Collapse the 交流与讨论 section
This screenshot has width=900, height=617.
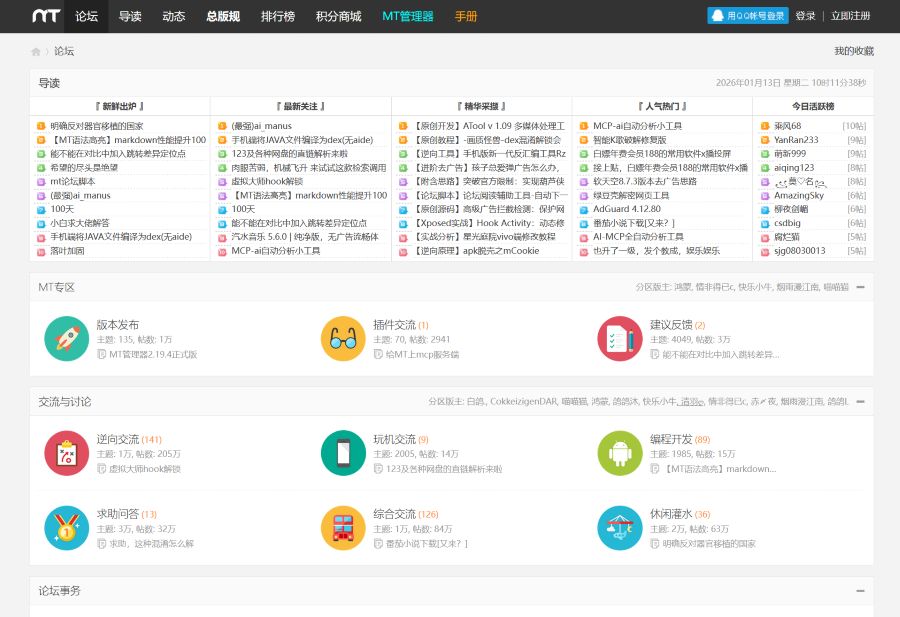(860, 401)
